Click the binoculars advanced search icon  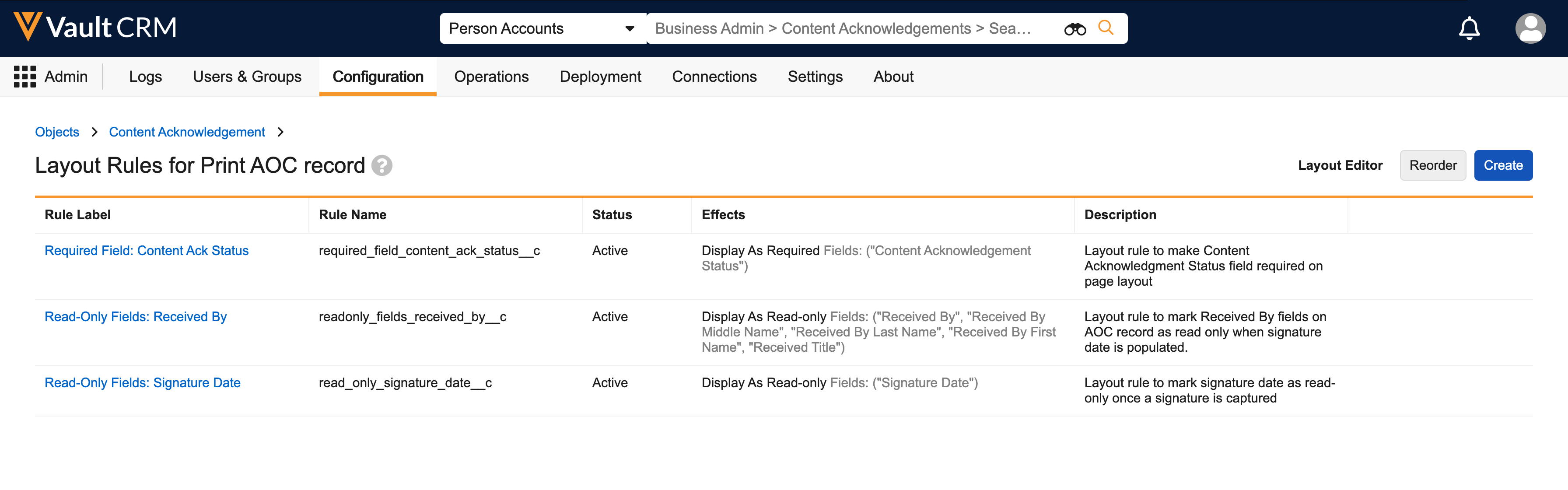1074,28
